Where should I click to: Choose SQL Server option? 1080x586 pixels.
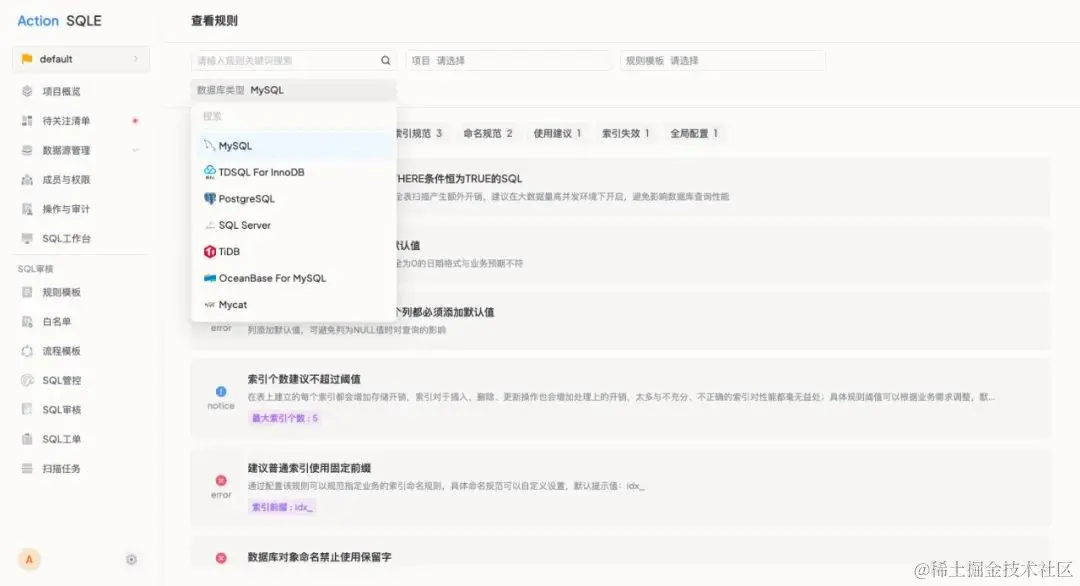click(293, 225)
